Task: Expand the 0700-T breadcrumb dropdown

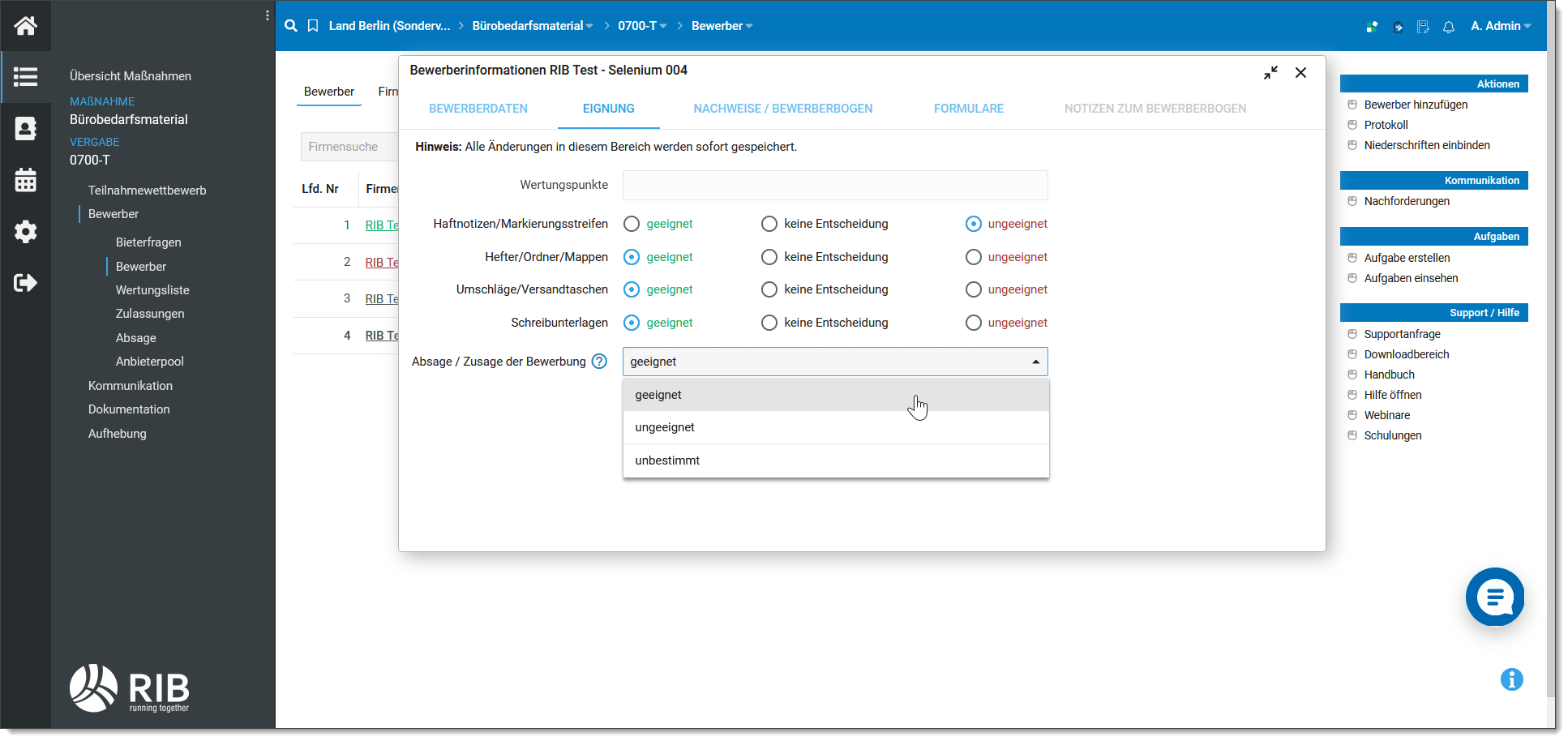Action: click(663, 26)
